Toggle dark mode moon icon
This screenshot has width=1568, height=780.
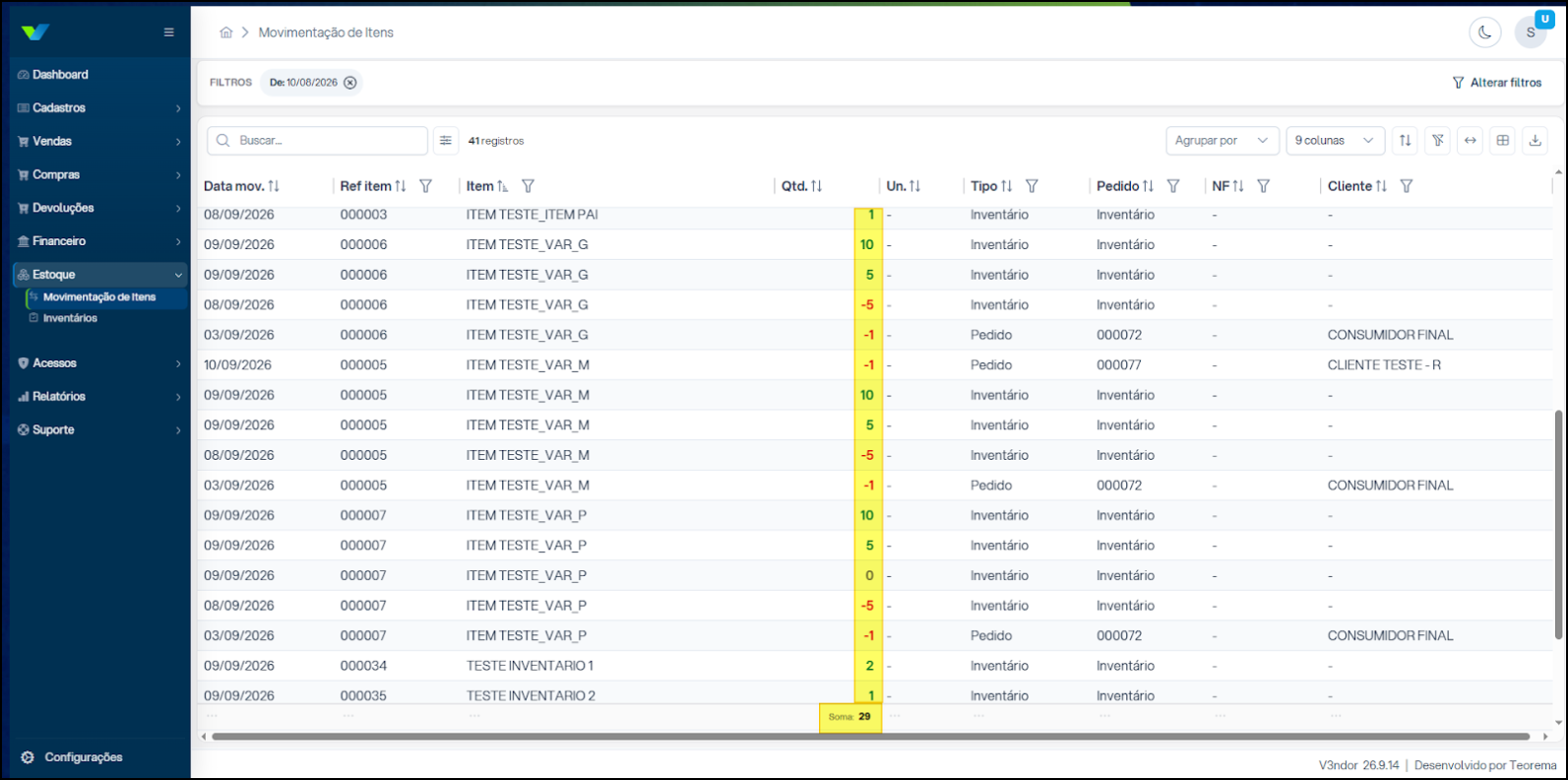coord(1484,32)
